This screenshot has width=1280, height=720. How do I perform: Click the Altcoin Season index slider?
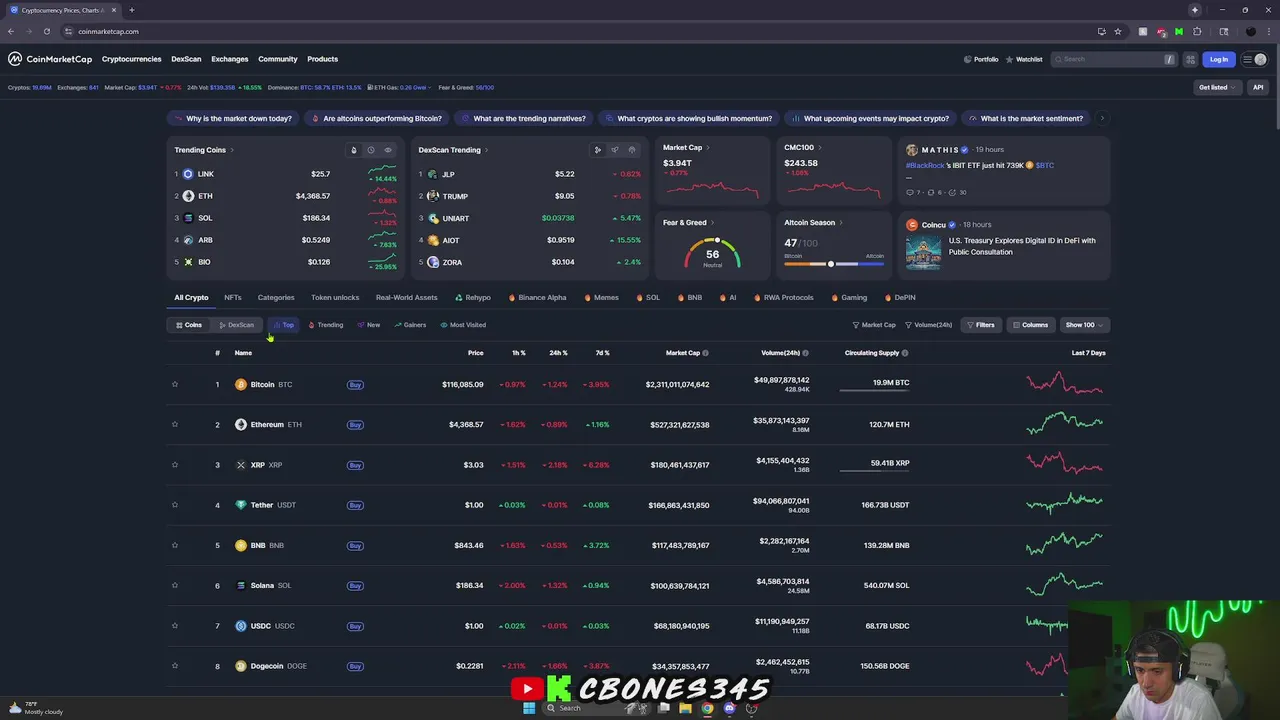pyautogui.click(x=833, y=264)
